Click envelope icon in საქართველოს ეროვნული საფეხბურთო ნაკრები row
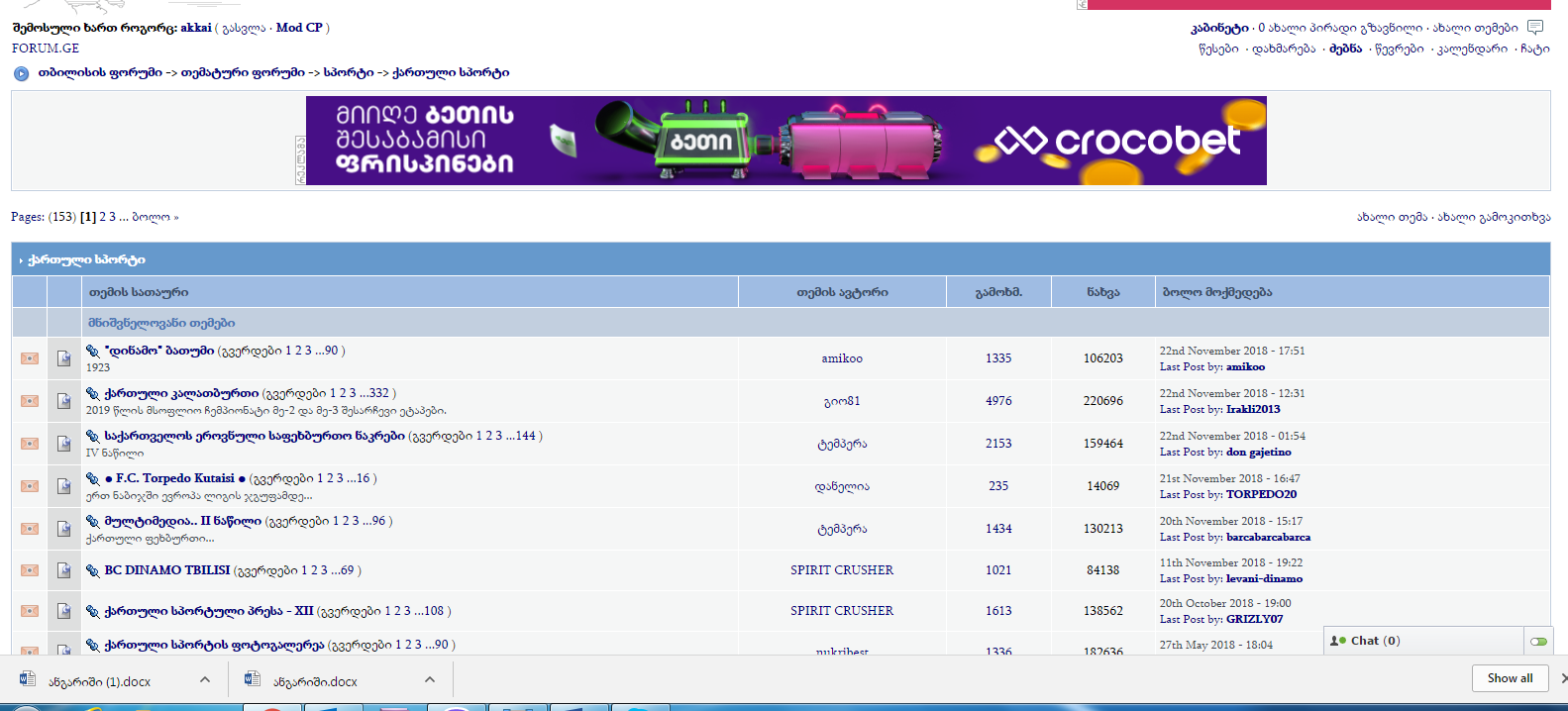This screenshot has height=711, width=1568. coord(30,444)
